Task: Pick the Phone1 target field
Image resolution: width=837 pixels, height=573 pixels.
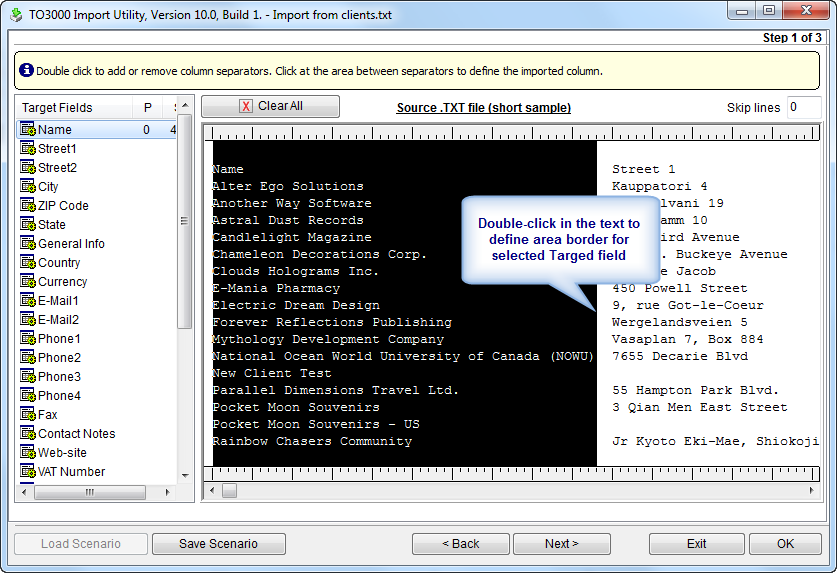Action: pos(59,339)
